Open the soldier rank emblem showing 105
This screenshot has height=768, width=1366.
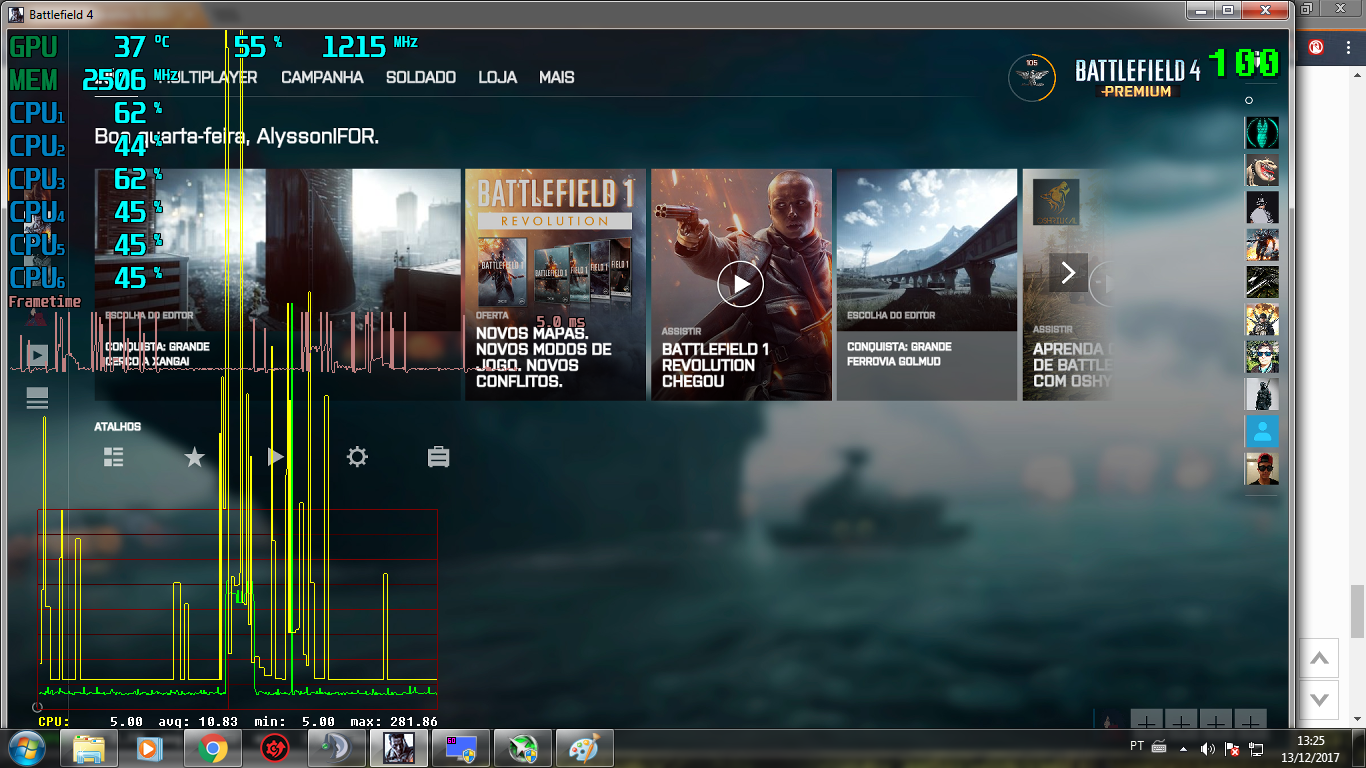[x=1032, y=77]
